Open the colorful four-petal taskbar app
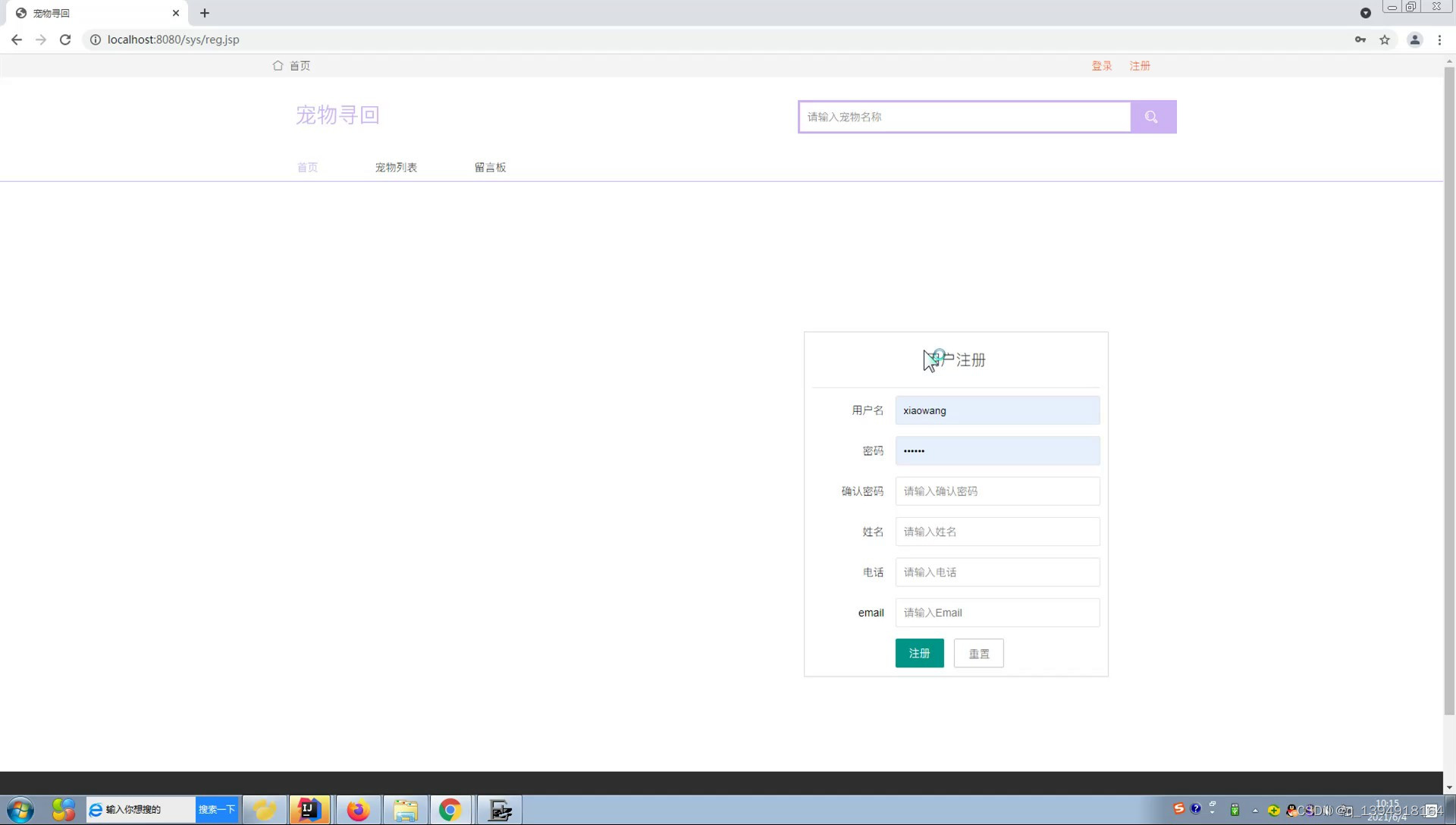1456x825 pixels. point(64,810)
